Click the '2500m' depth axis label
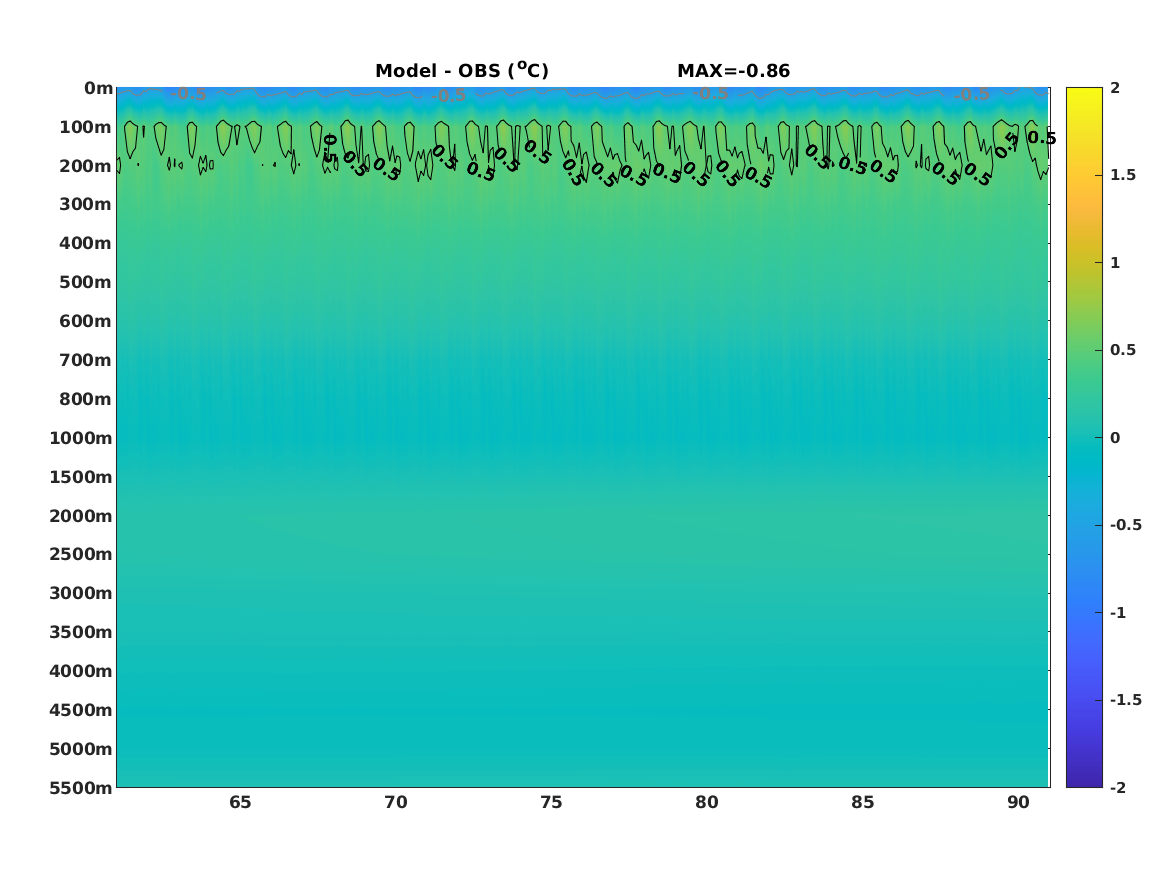The height and width of the screenshot is (875, 1167). [x=81, y=554]
